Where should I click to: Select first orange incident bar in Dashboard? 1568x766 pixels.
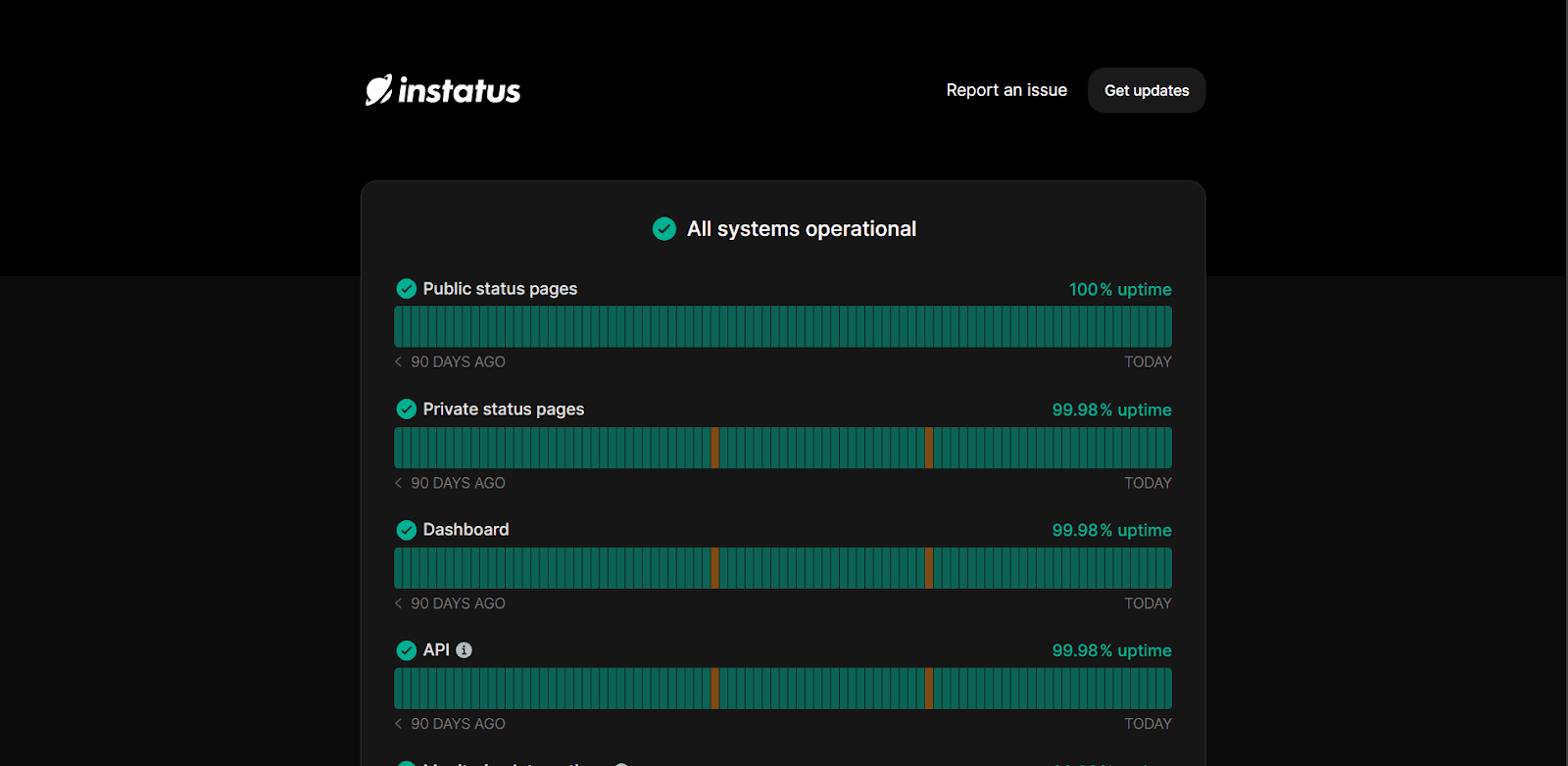point(715,568)
